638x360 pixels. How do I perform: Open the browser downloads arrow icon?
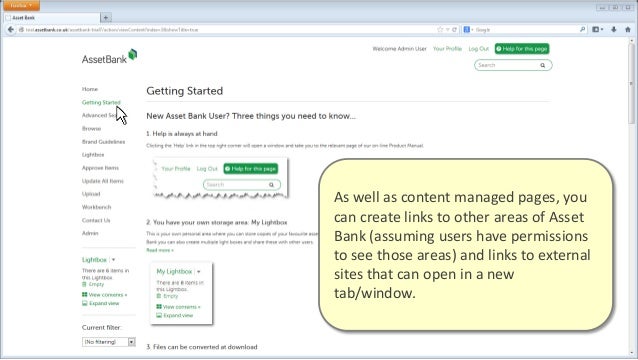tap(614, 29)
